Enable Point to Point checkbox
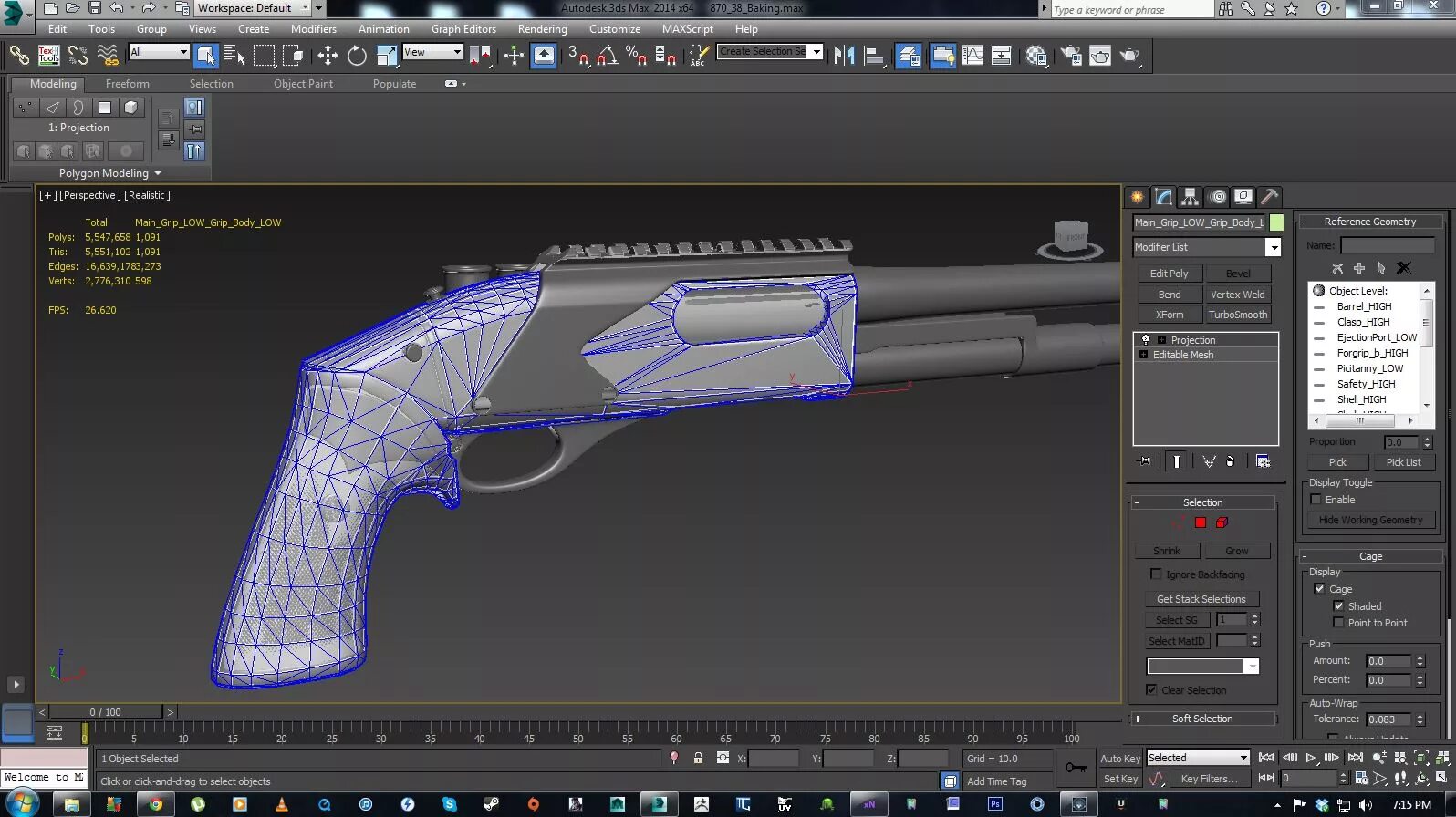 click(1338, 623)
